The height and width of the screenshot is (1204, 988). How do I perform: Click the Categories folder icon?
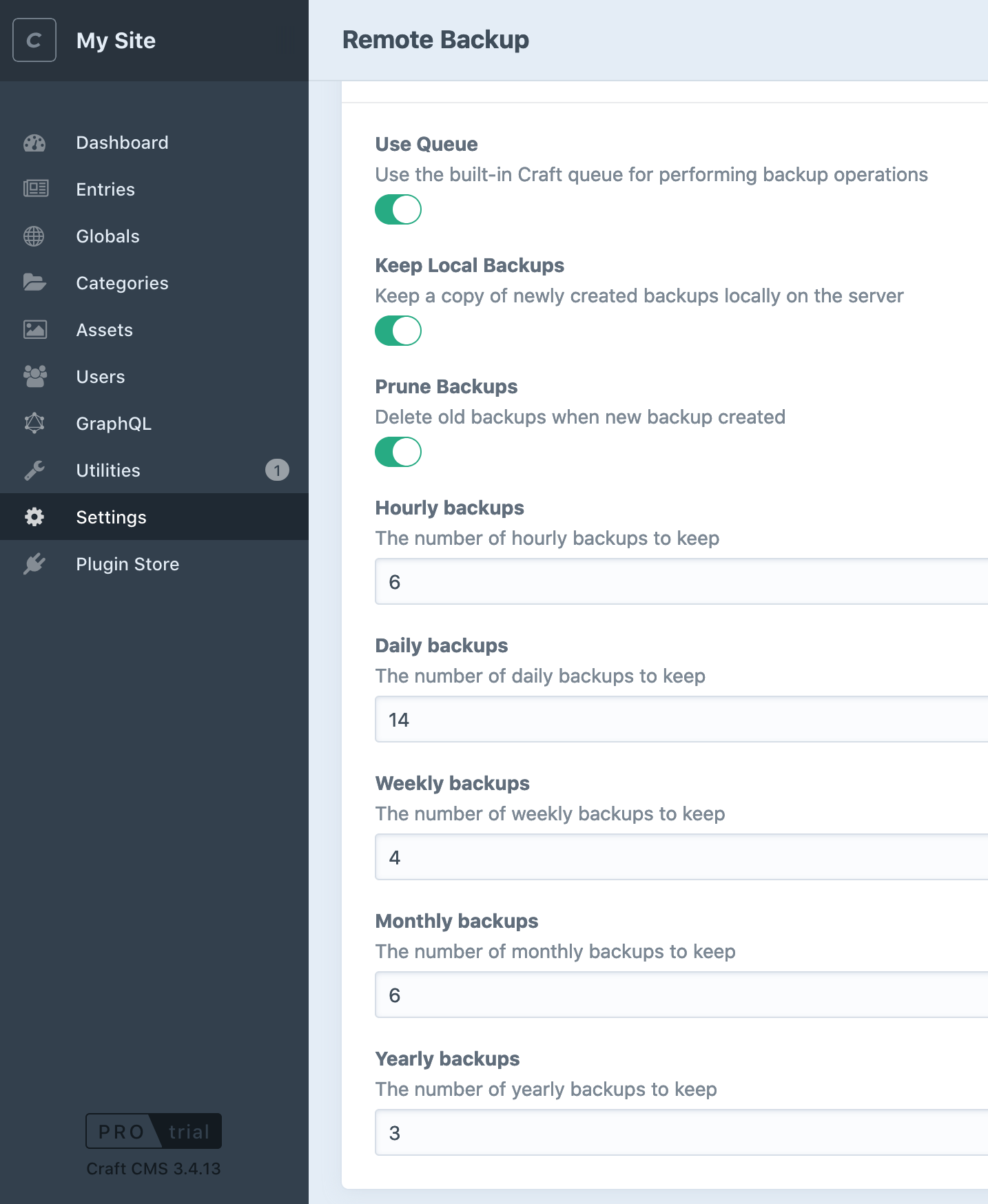pyautogui.click(x=34, y=282)
